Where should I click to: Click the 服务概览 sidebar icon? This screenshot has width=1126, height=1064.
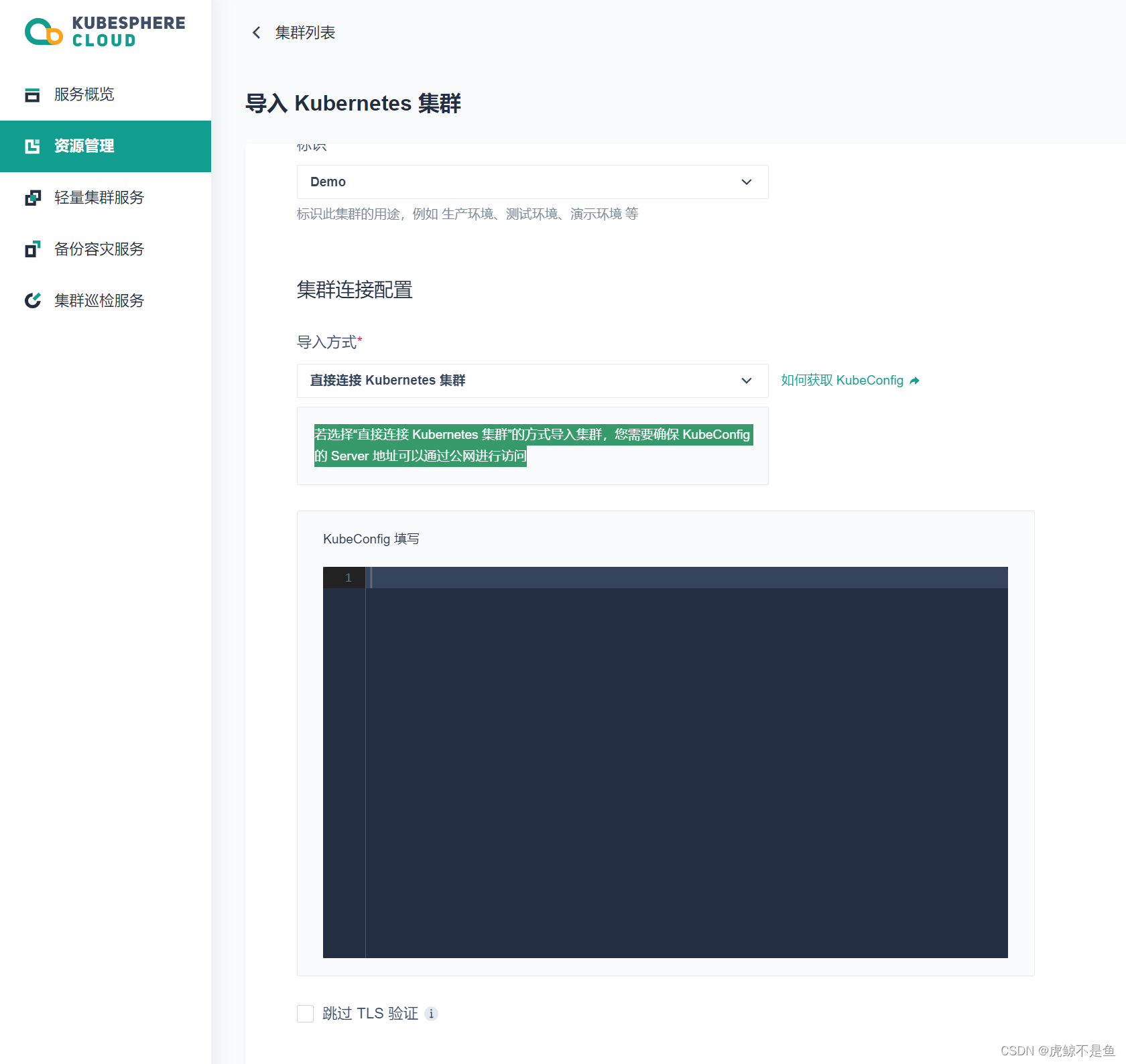point(32,95)
